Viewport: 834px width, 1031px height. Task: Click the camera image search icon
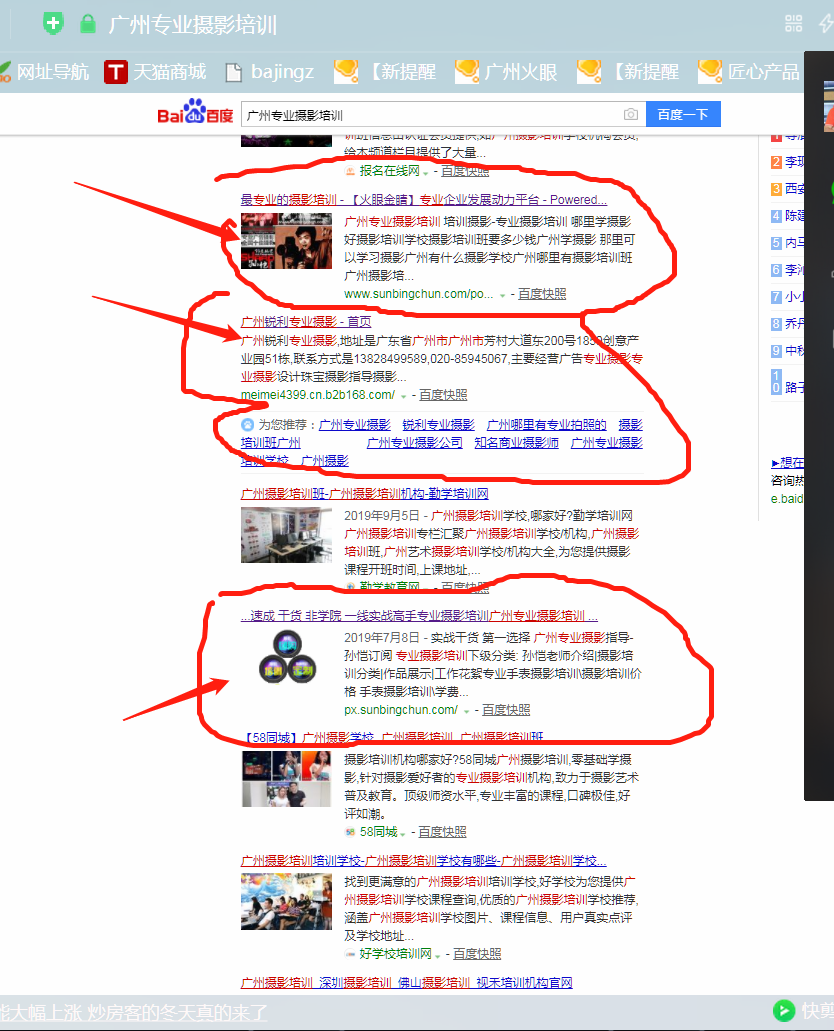point(630,114)
